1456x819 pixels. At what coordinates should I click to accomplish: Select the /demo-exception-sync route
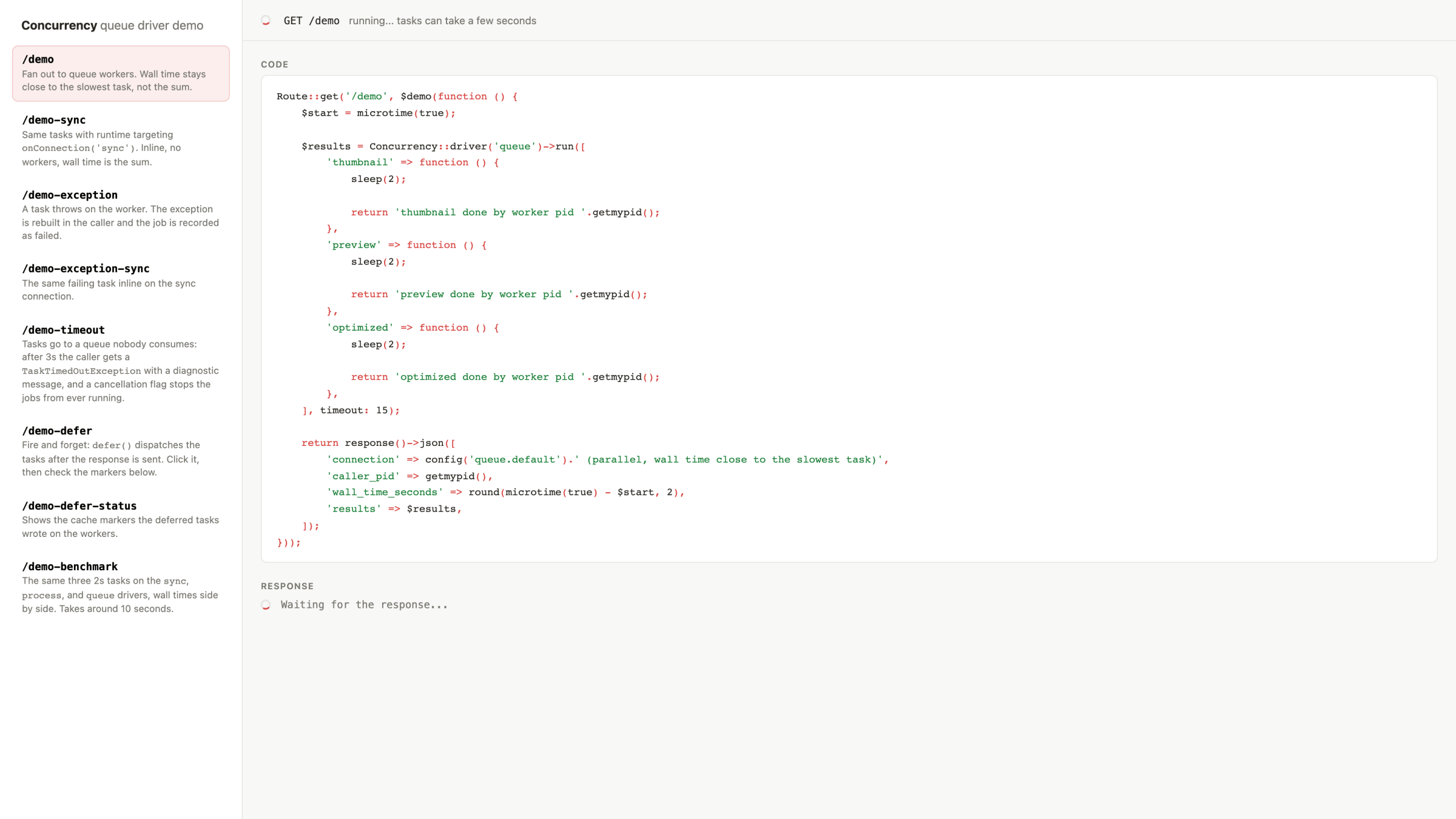121,282
